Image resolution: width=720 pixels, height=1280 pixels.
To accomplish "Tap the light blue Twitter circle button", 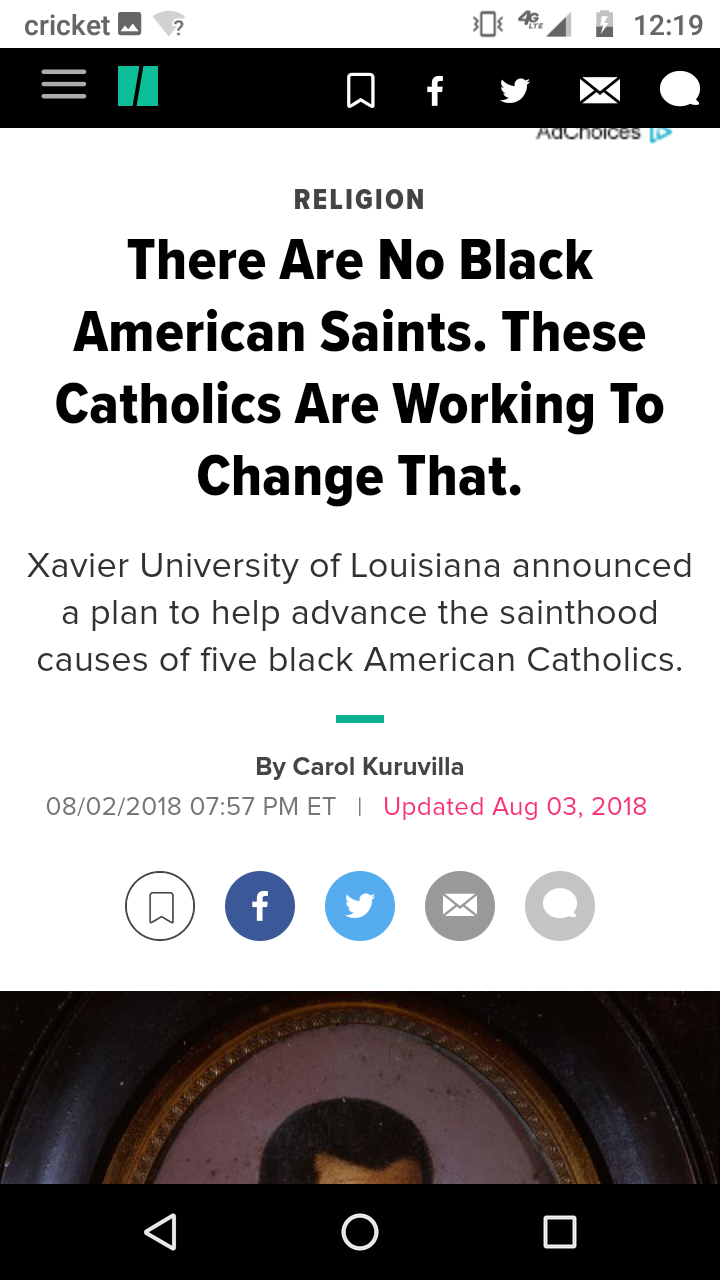I will (360, 906).
